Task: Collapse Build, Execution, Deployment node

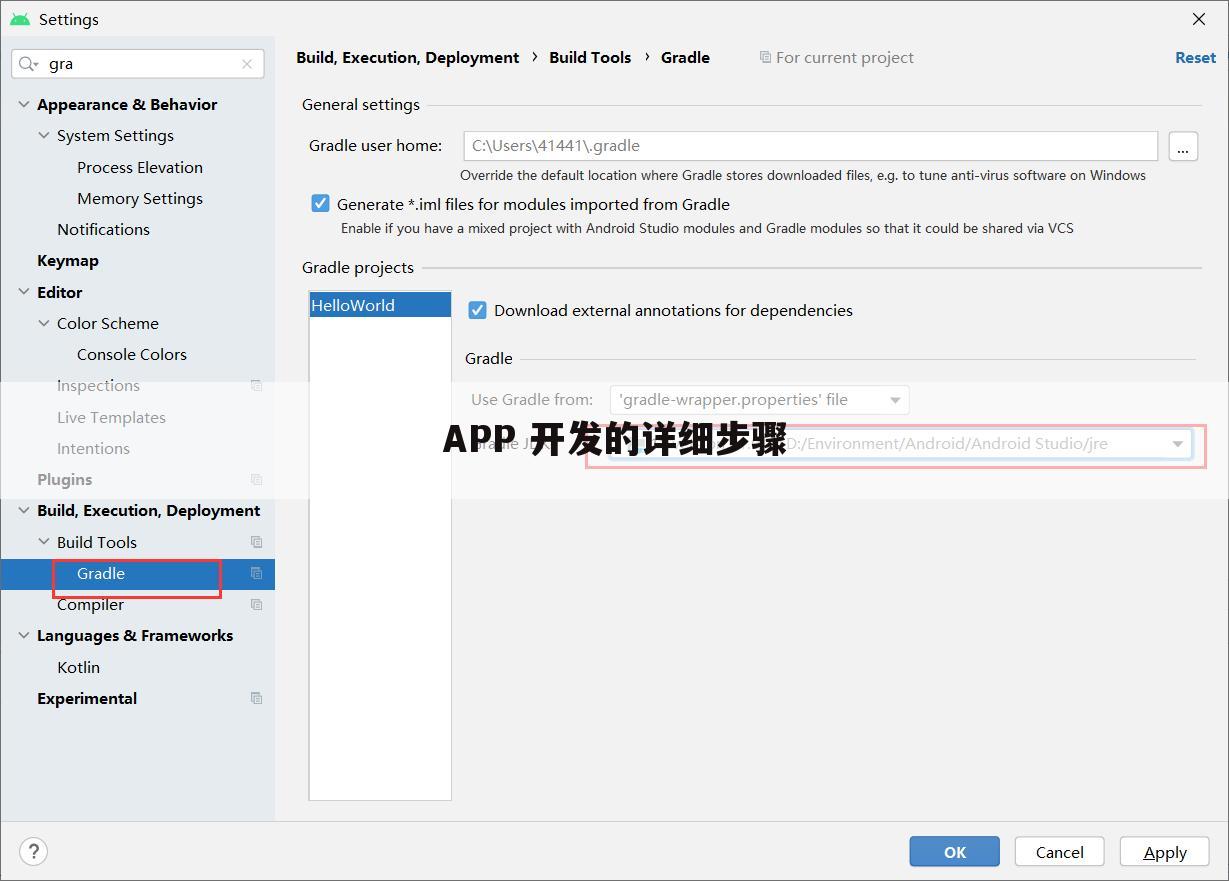Action: pos(24,511)
